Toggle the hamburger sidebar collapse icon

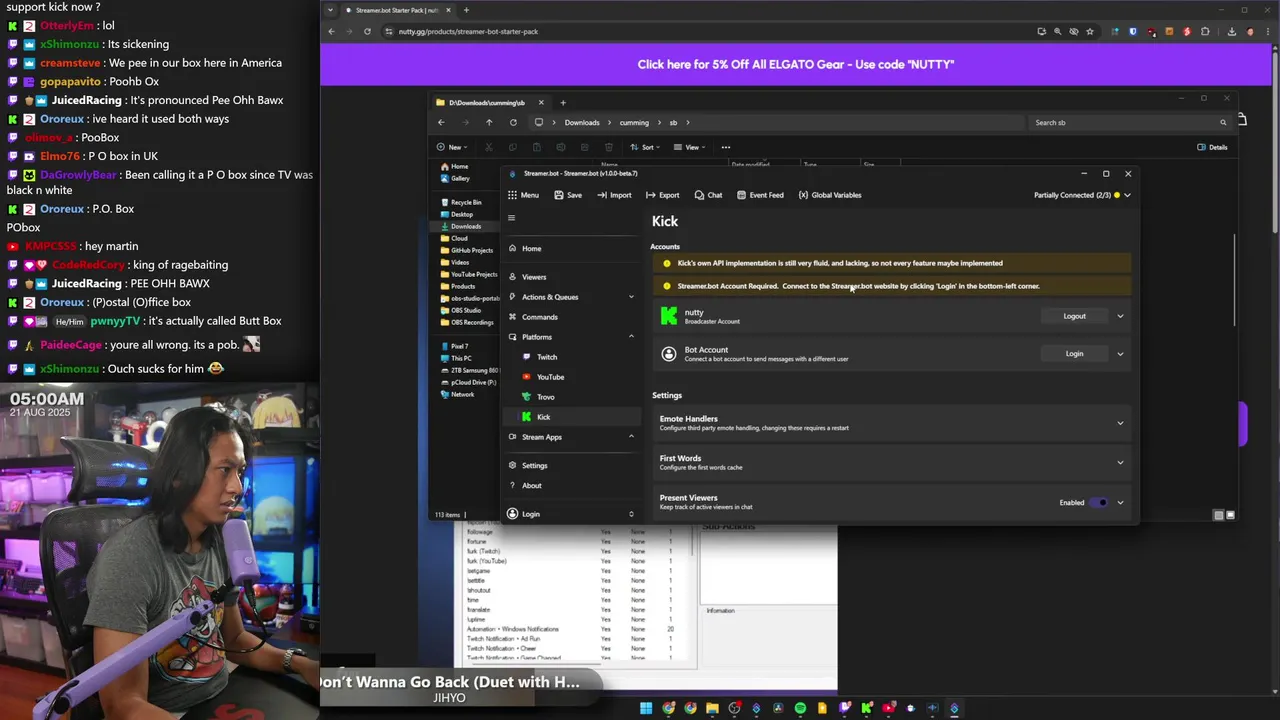tap(511, 218)
